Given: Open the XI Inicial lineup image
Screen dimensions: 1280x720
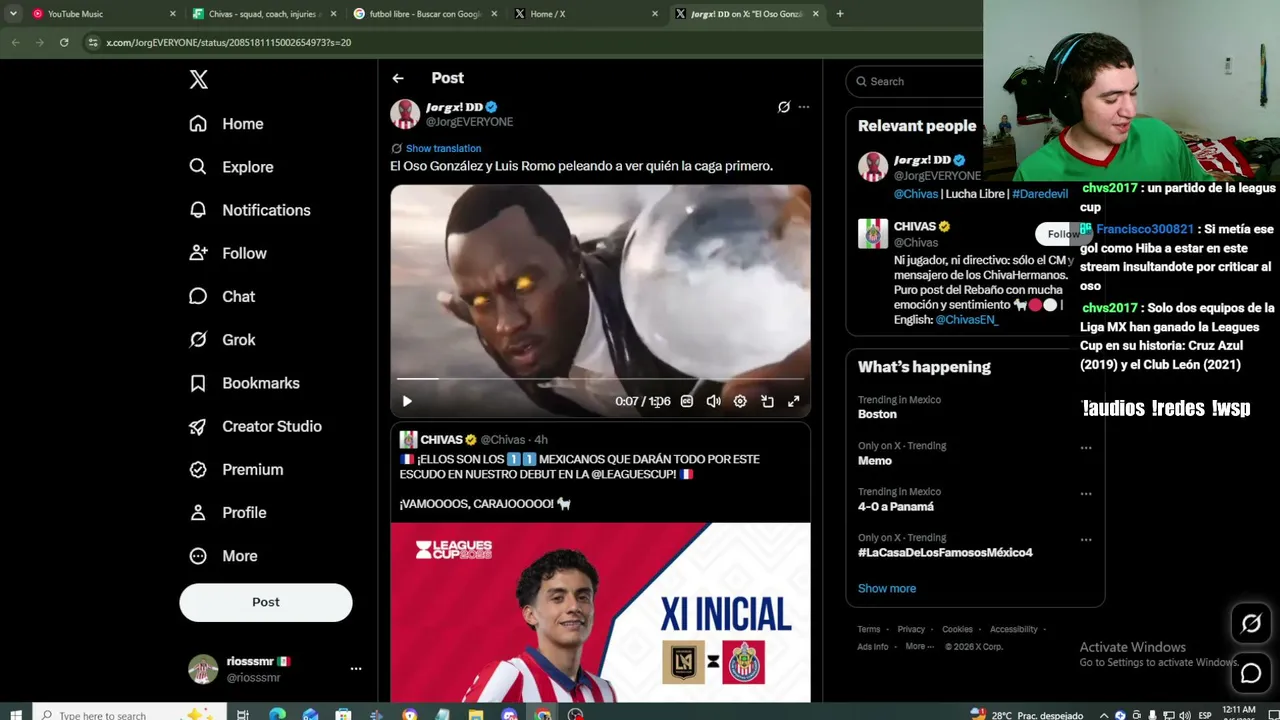Looking at the screenshot, I should [600, 612].
